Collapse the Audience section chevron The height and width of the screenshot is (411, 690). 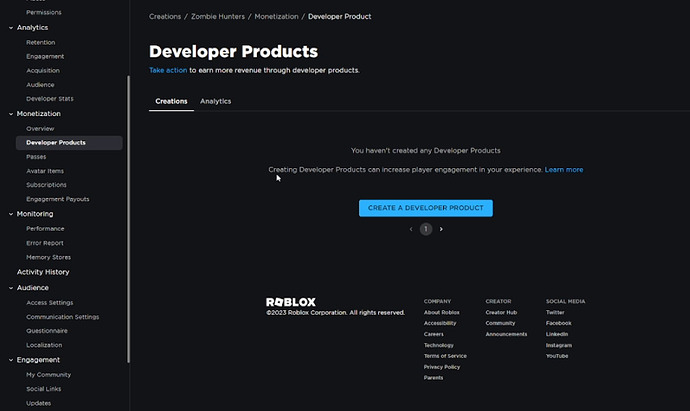11,288
